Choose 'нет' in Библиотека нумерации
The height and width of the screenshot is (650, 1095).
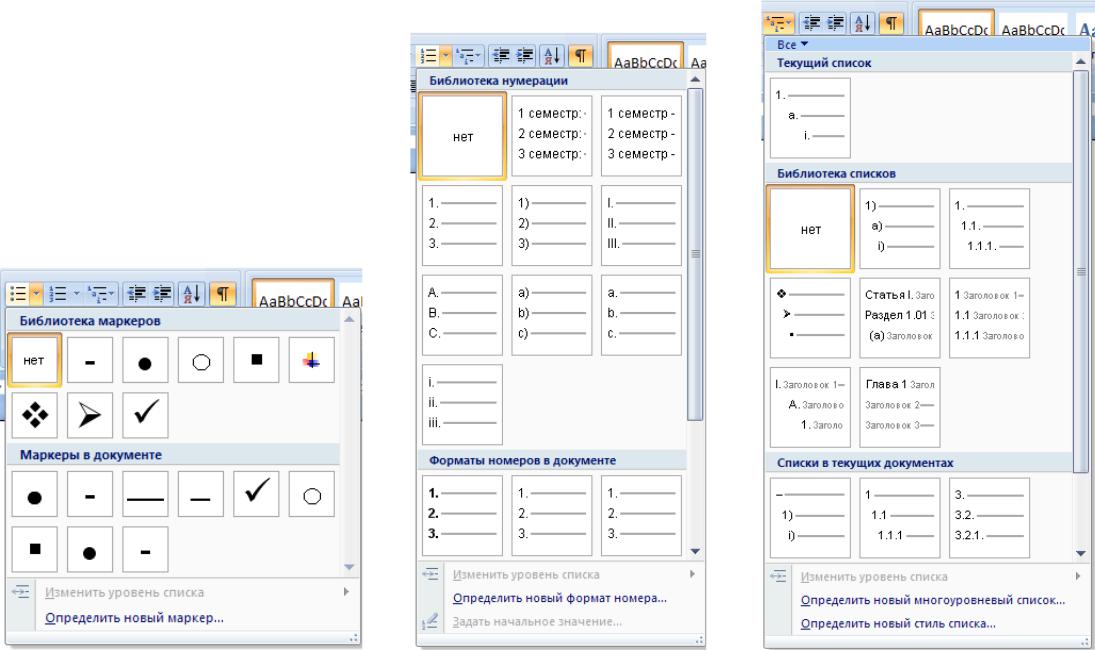462,136
